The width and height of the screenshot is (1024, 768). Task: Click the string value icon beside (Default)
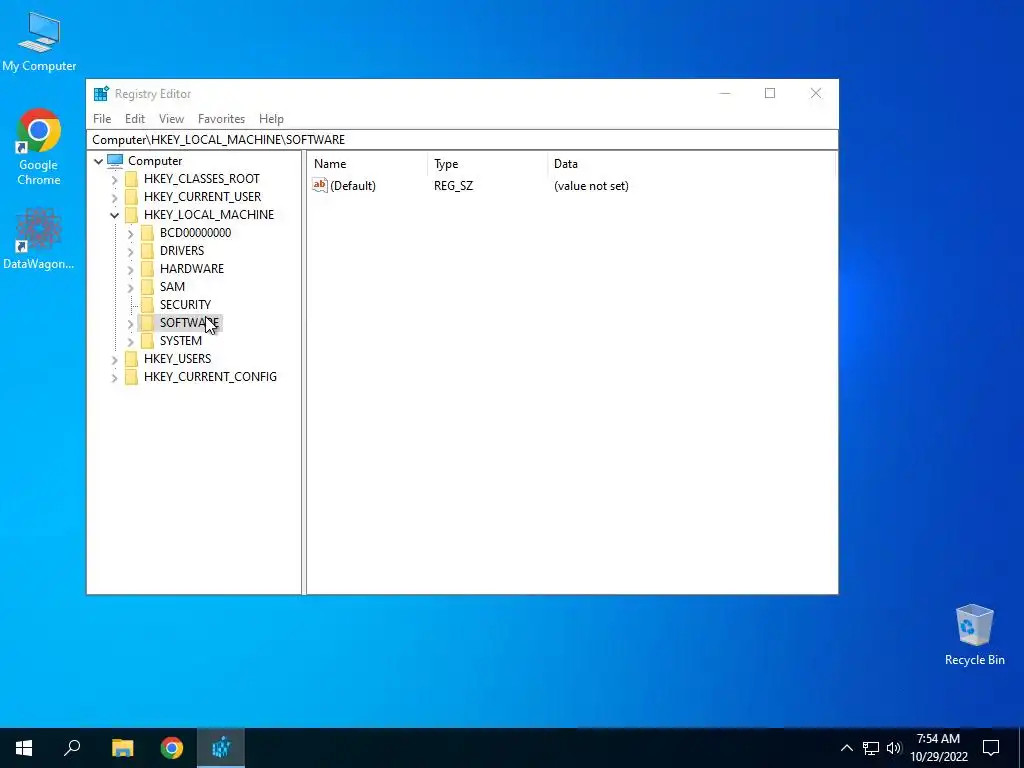coord(319,185)
